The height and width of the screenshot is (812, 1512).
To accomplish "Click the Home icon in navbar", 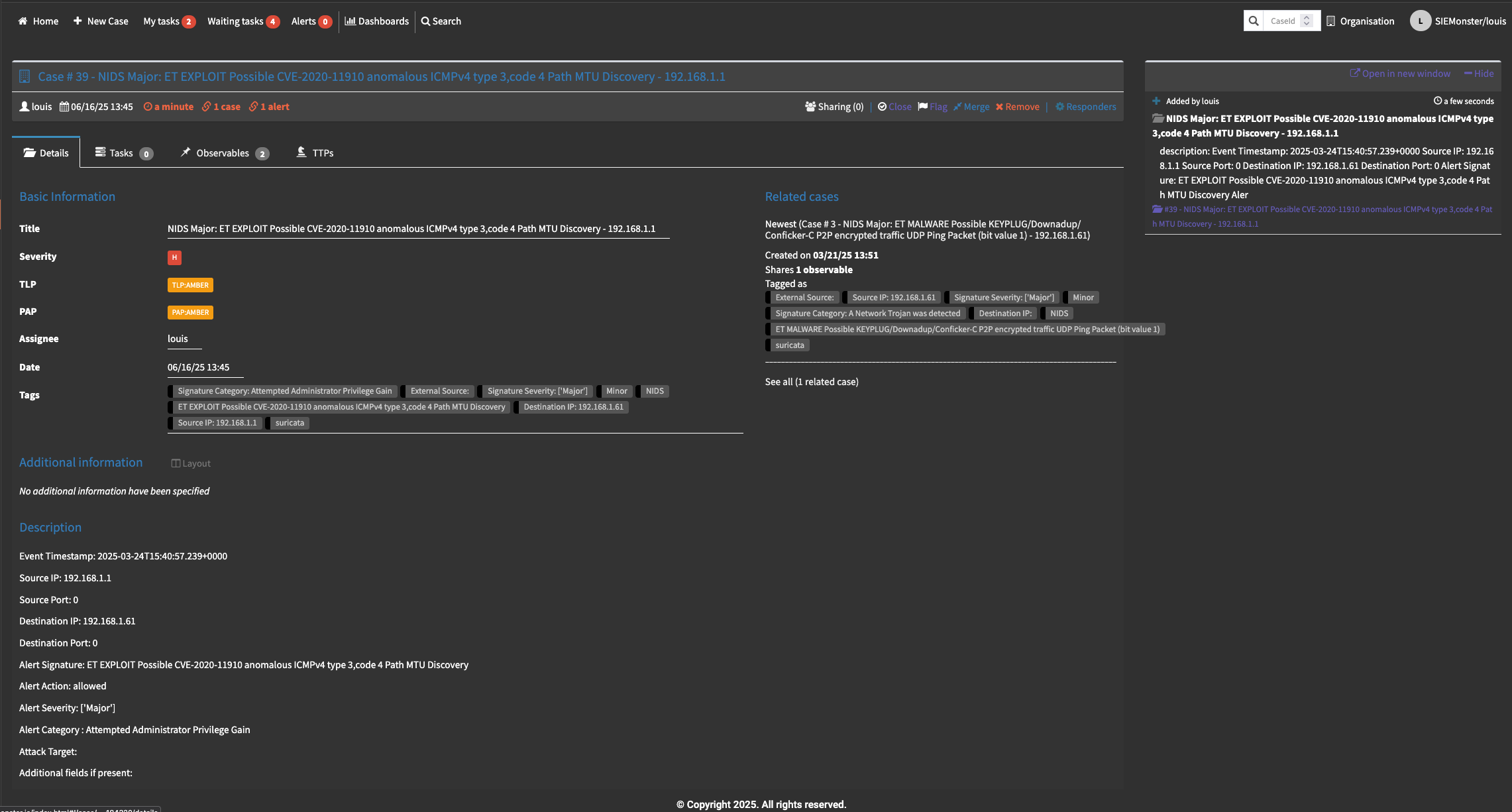I will pos(23,21).
